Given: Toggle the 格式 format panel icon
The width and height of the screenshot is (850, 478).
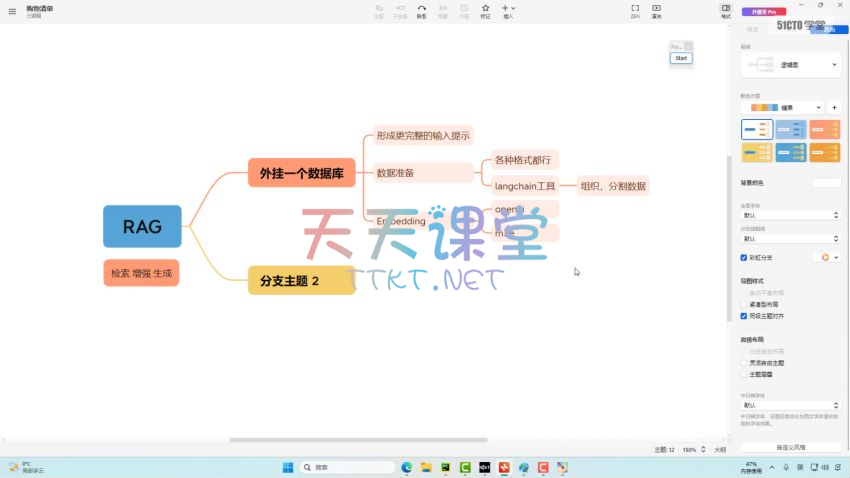Looking at the screenshot, I should [726, 9].
